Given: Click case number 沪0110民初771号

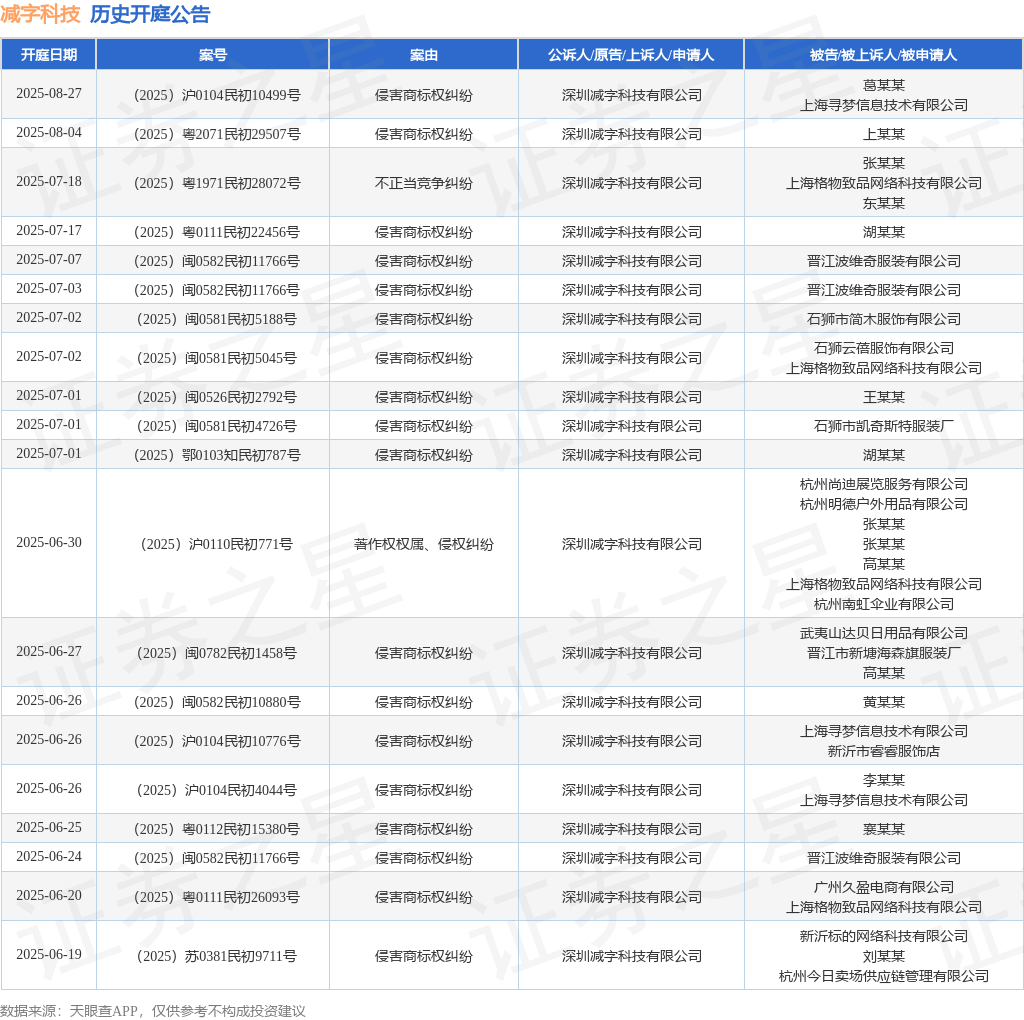Looking at the screenshot, I should (217, 545).
